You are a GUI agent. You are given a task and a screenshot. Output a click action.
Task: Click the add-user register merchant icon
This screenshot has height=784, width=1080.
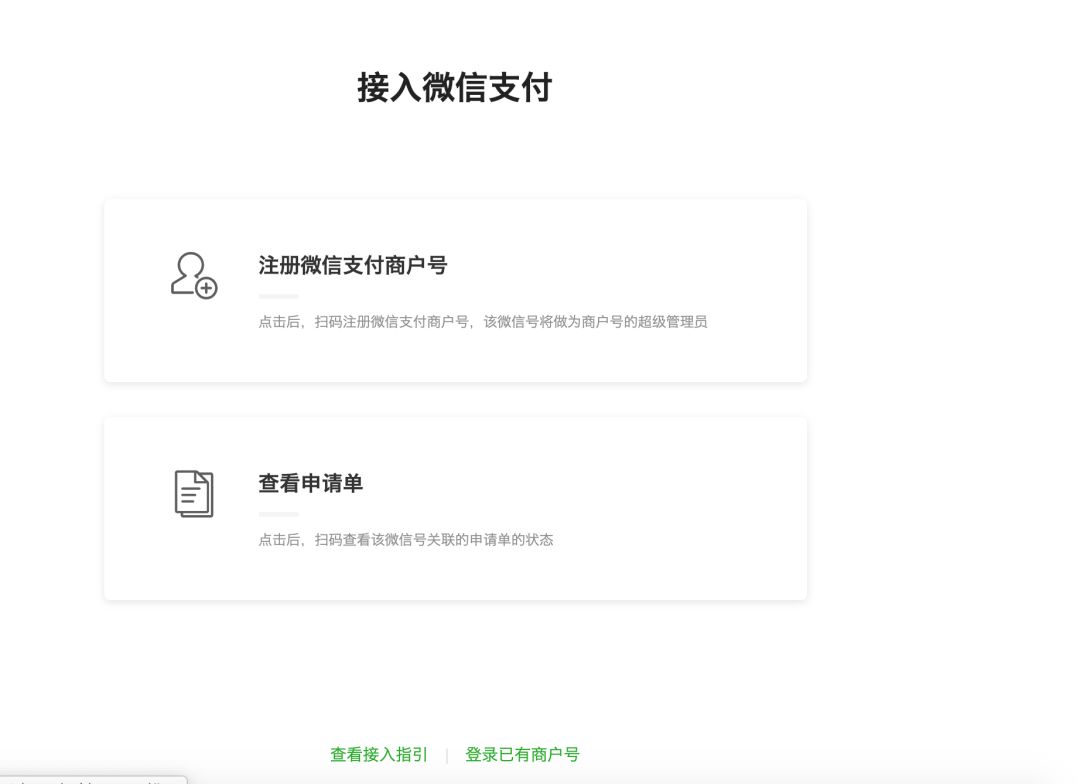click(194, 275)
